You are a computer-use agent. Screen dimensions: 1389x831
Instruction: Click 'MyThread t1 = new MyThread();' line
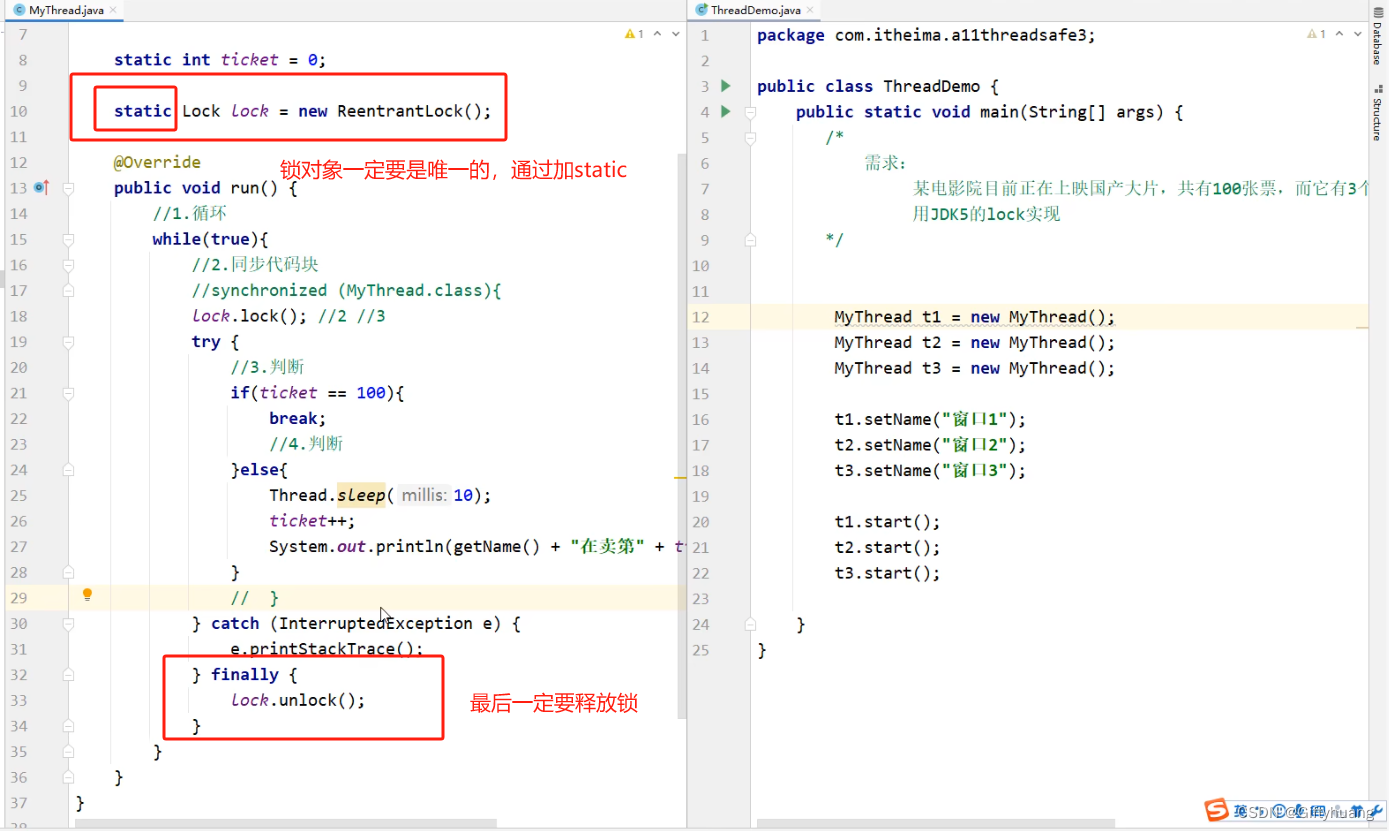click(x=974, y=317)
